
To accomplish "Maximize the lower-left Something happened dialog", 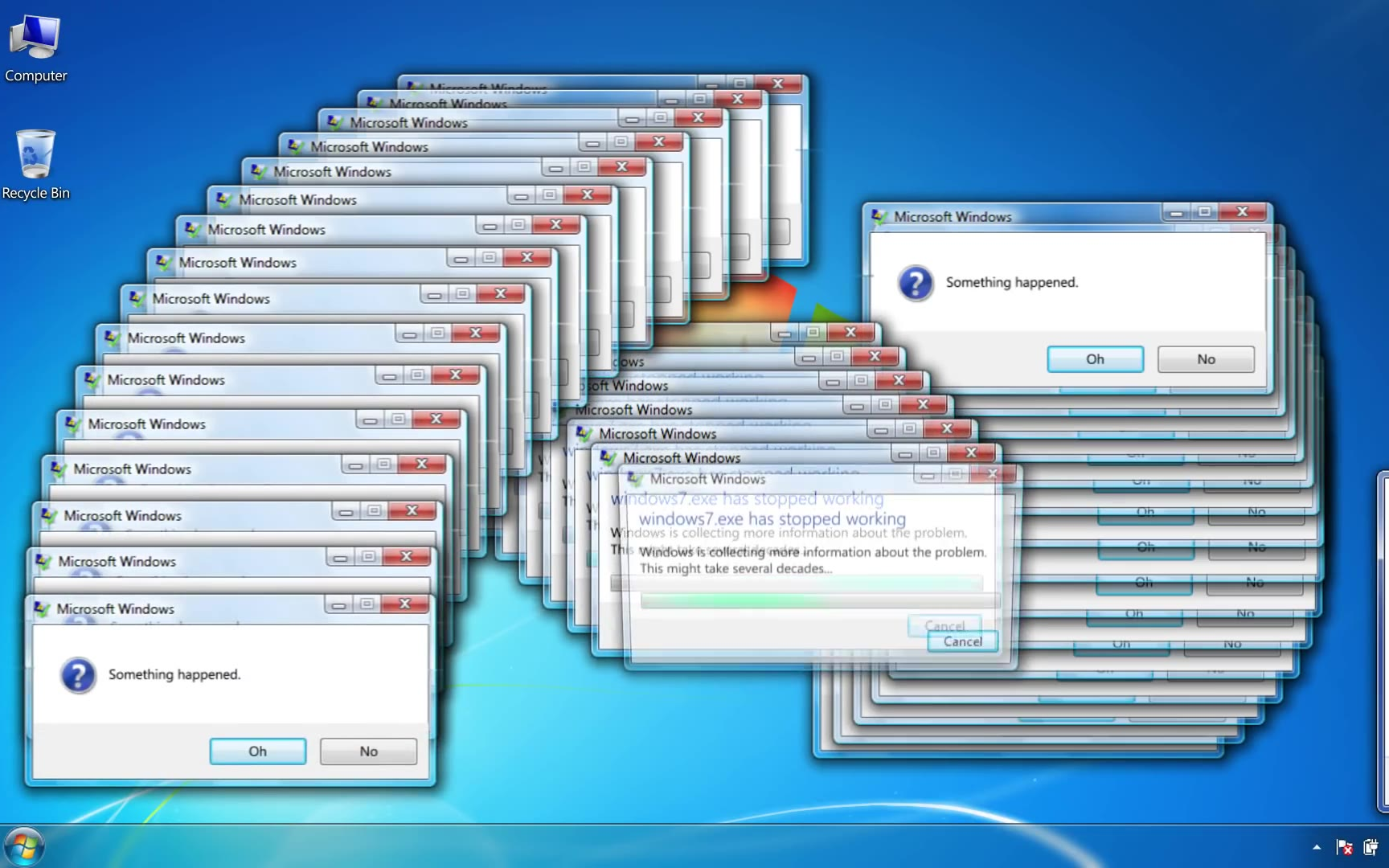I will (x=367, y=604).
